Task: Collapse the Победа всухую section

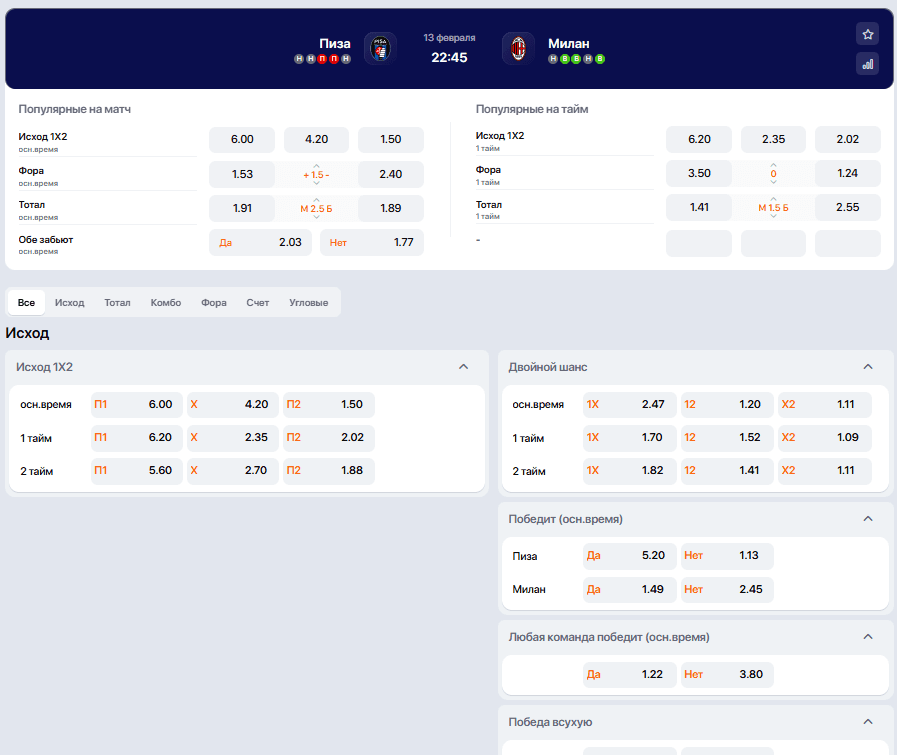Action: [868, 722]
